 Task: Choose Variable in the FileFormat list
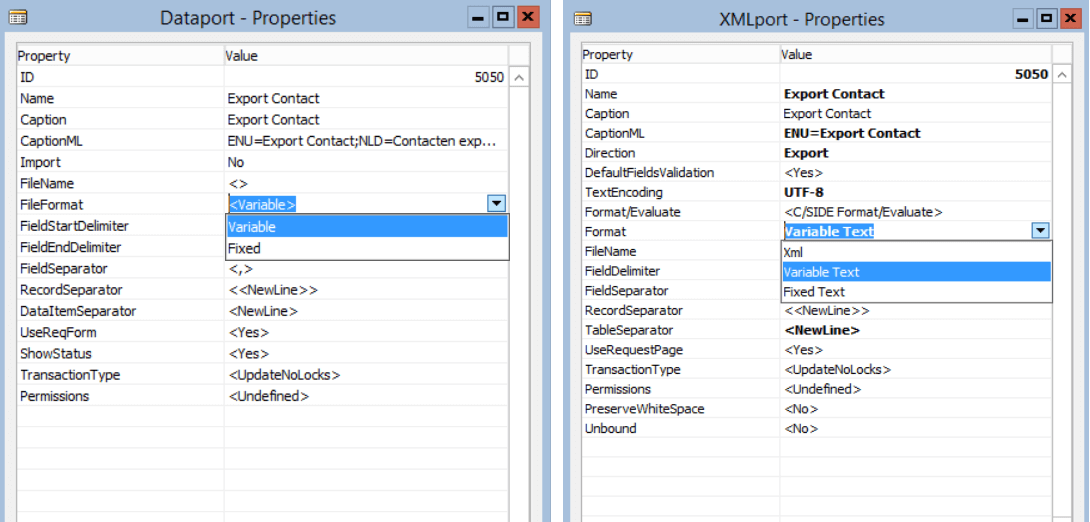(x=368, y=227)
